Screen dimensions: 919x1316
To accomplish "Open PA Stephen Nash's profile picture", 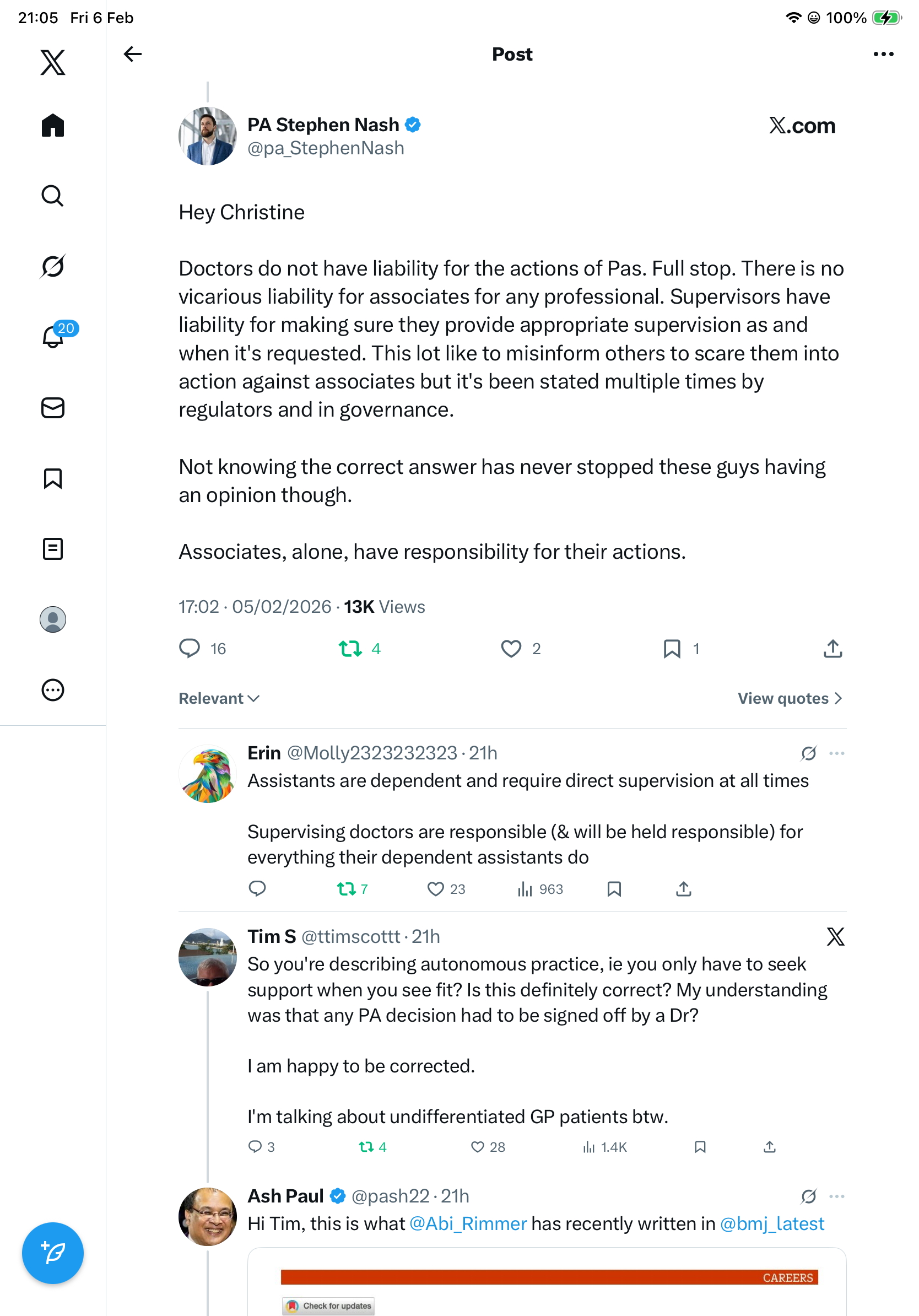I will point(207,136).
